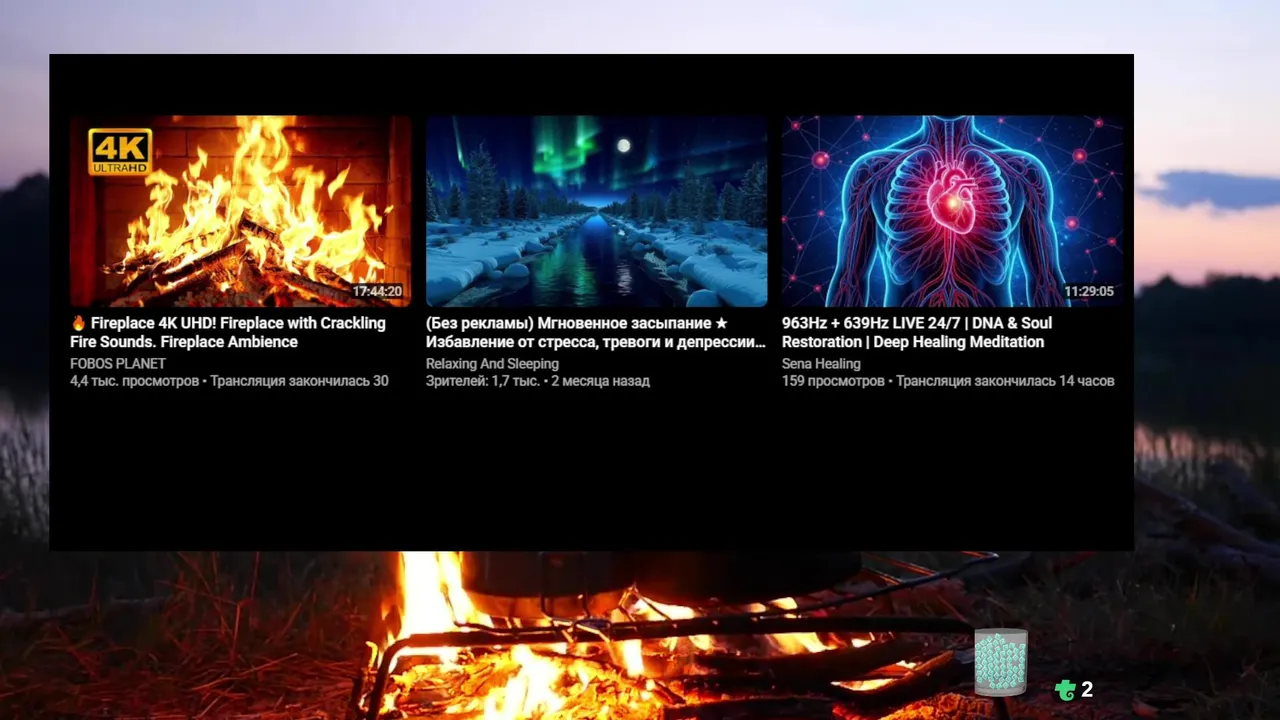Open the Fireplace 4K UHD video thumbnail

pos(240,211)
